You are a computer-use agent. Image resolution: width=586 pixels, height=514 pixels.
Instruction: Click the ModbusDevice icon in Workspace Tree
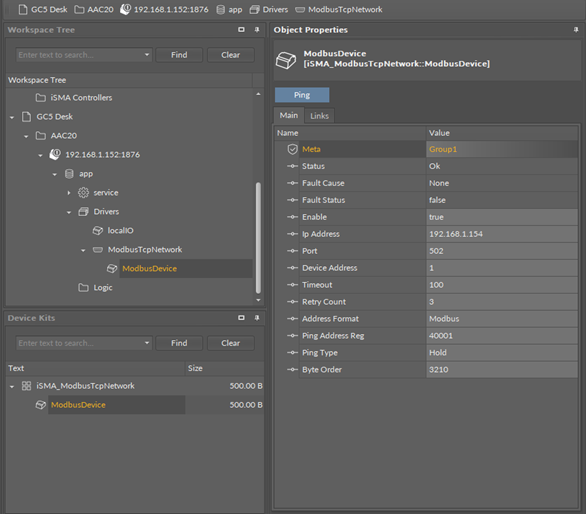112,268
